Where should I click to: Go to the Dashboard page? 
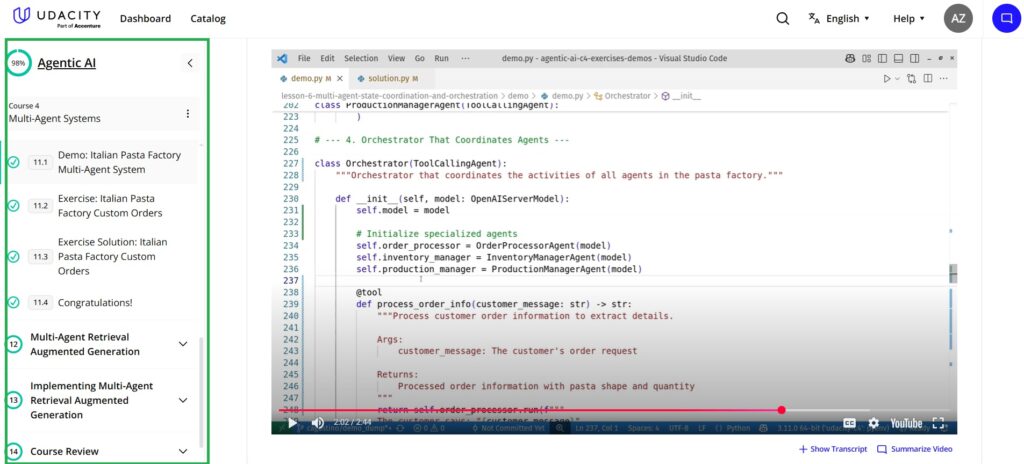(x=145, y=18)
